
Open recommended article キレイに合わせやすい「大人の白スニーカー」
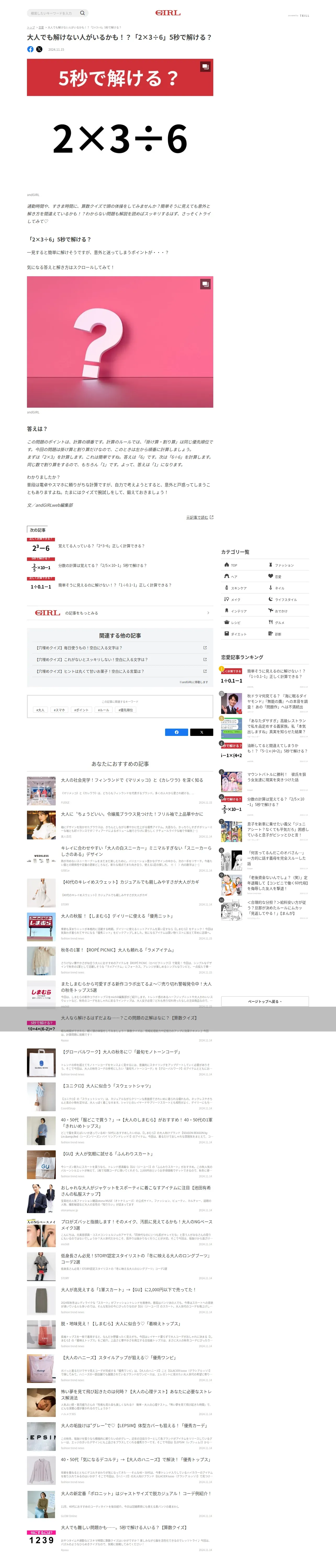136,851
